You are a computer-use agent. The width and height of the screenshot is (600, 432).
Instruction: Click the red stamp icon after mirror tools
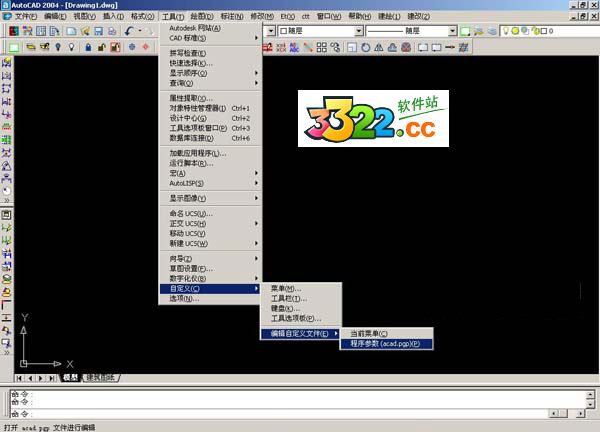[406, 47]
